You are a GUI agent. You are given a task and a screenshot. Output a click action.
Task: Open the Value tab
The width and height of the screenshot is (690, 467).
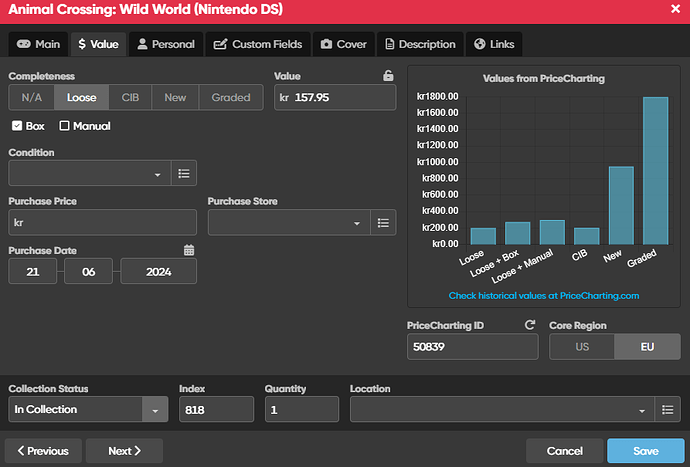click(x=99, y=44)
